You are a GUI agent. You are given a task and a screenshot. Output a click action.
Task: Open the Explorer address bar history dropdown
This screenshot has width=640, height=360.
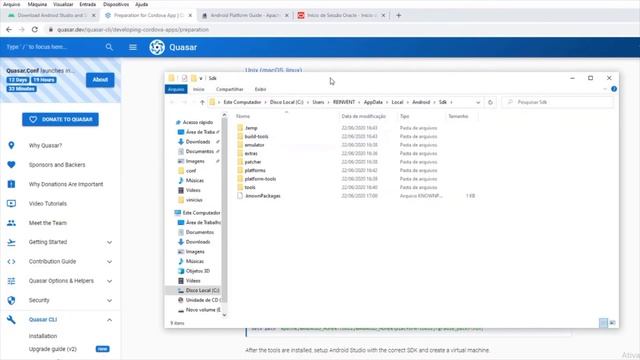(478, 102)
